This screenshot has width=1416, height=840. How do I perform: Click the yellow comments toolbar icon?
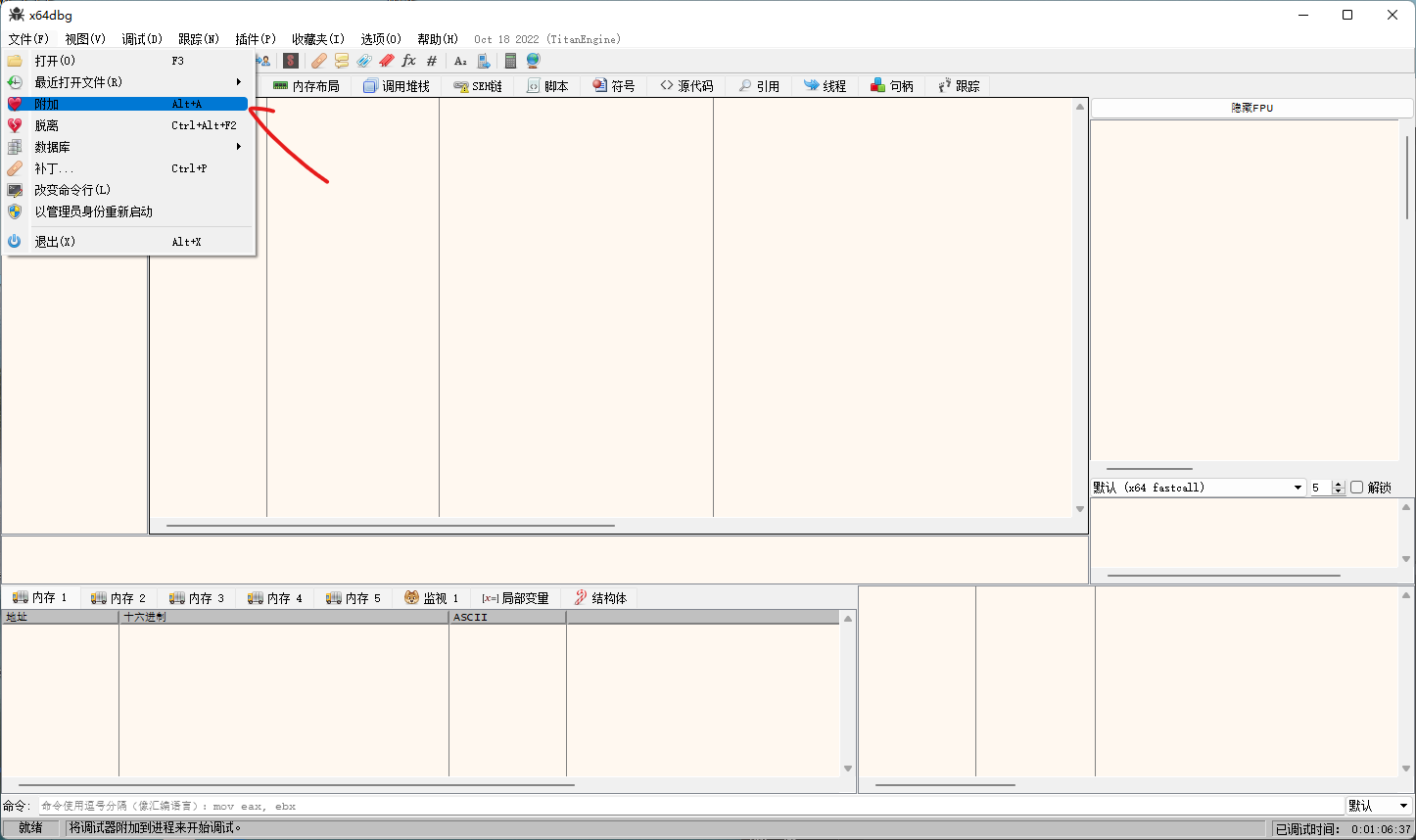tap(342, 61)
